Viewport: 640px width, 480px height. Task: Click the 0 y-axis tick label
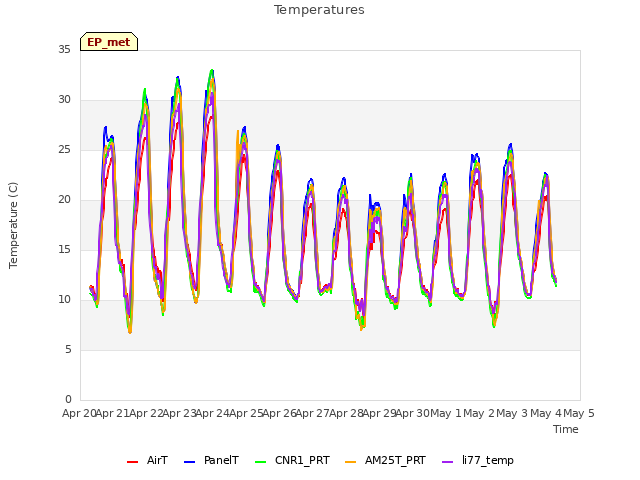coord(68,400)
